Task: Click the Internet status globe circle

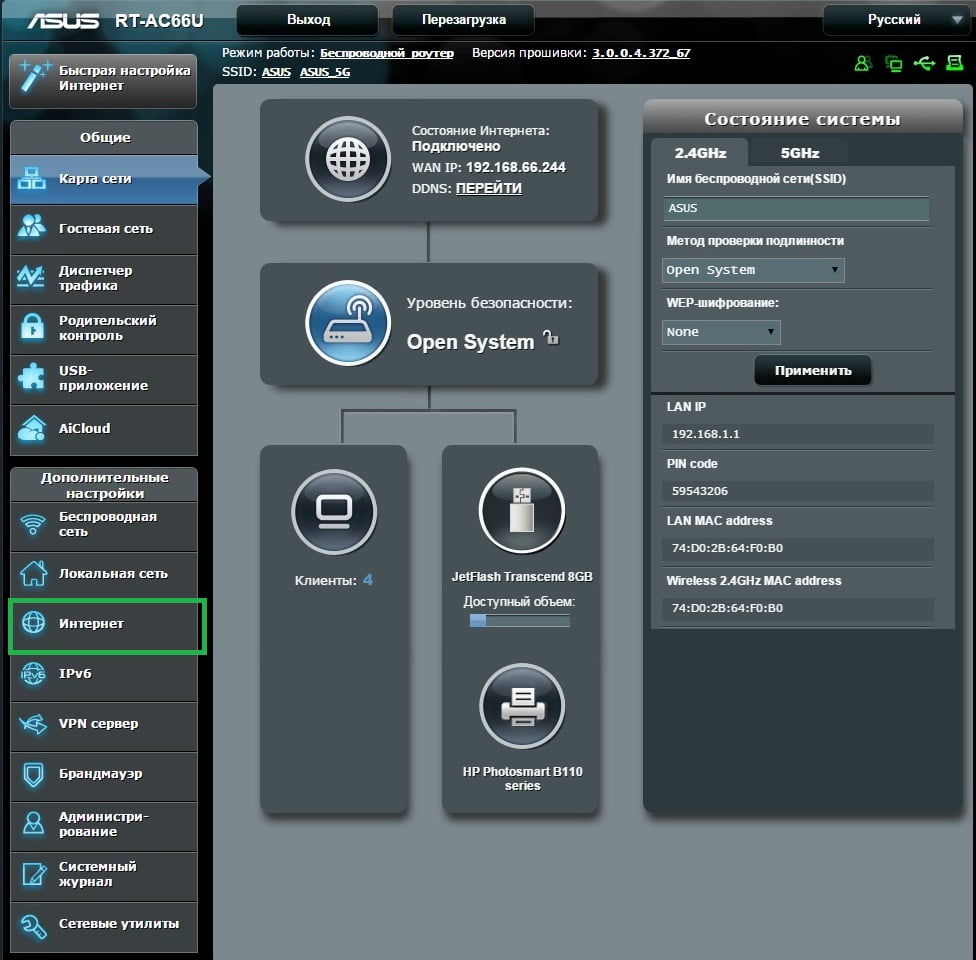Action: coord(348,159)
